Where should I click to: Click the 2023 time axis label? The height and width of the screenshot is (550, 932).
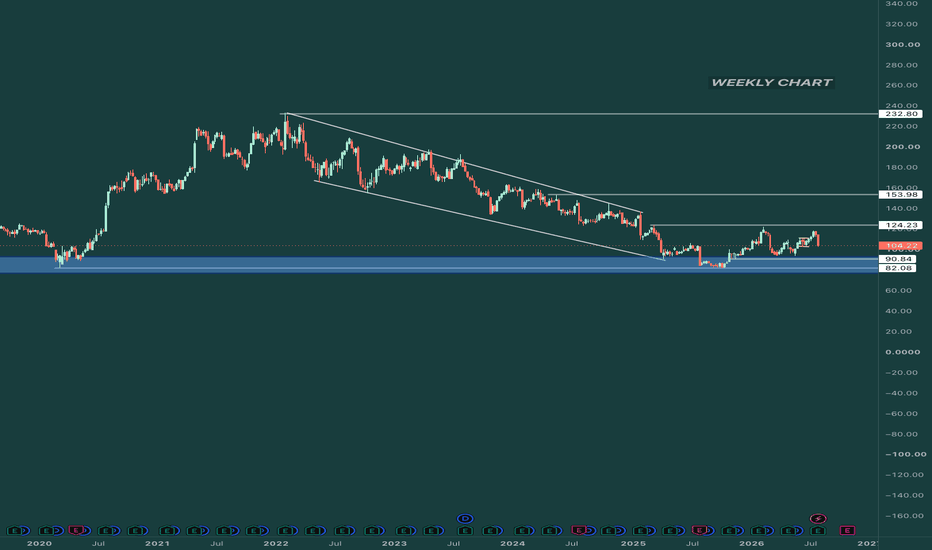point(394,543)
